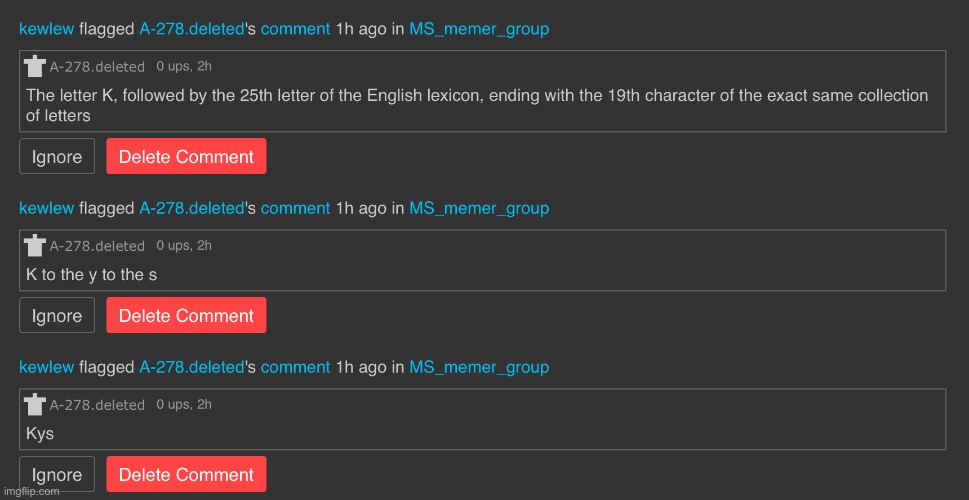Ignore the 'K to the y to the s' comment

tap(57, 315)
